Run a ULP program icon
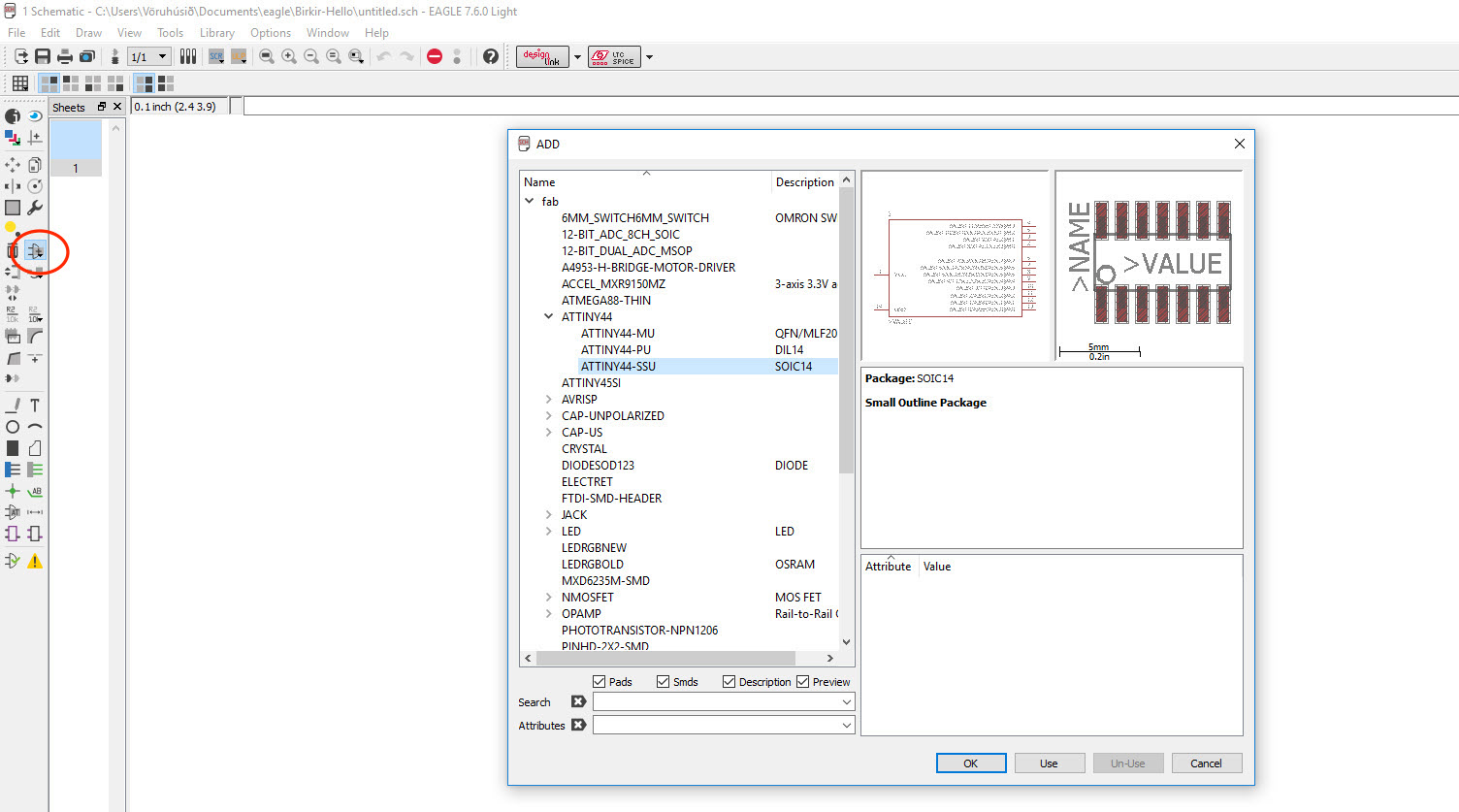 239,56
